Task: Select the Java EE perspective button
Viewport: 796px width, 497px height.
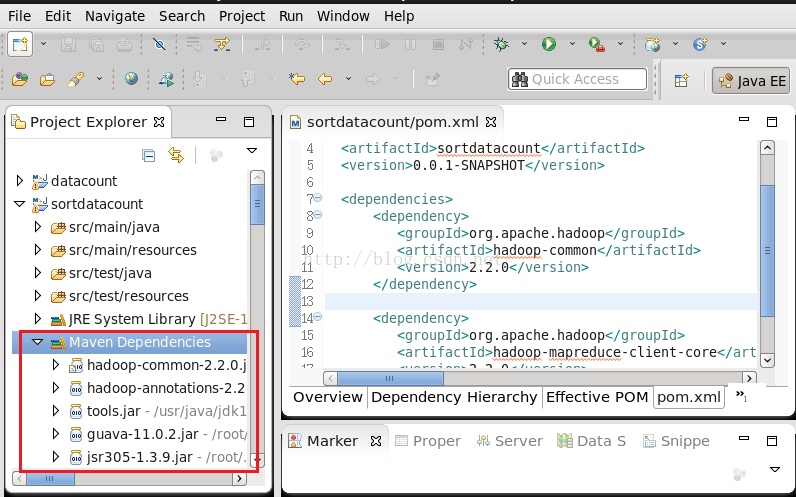Action: [x=751, y=81]
